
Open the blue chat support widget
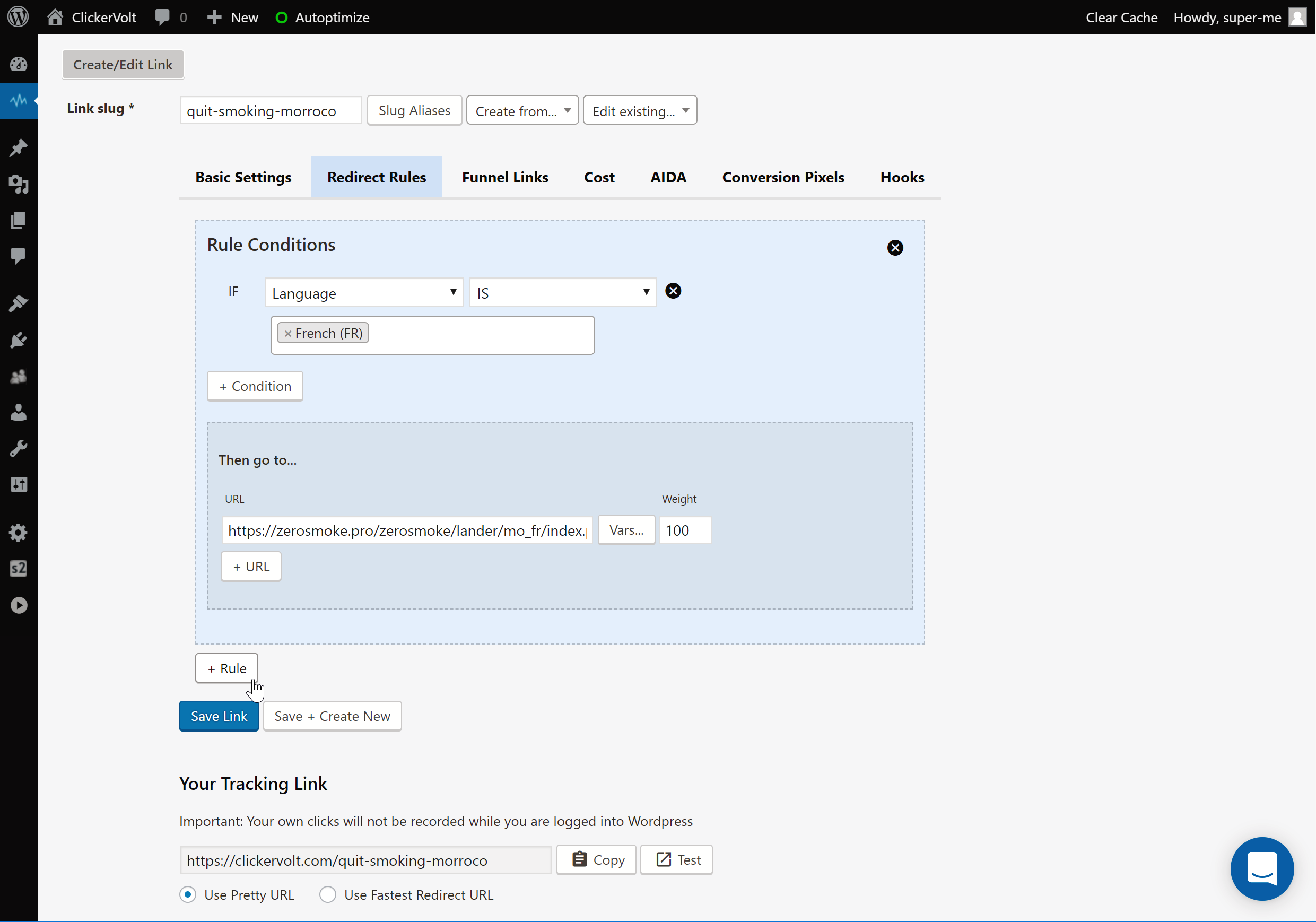[1261, 868]
